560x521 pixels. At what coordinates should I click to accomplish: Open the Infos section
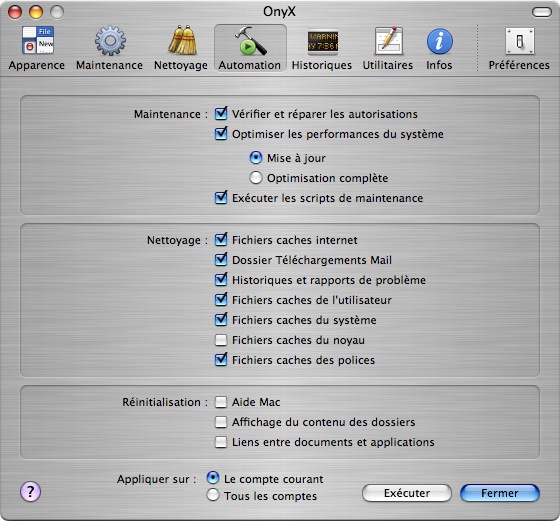click(439, 48)
